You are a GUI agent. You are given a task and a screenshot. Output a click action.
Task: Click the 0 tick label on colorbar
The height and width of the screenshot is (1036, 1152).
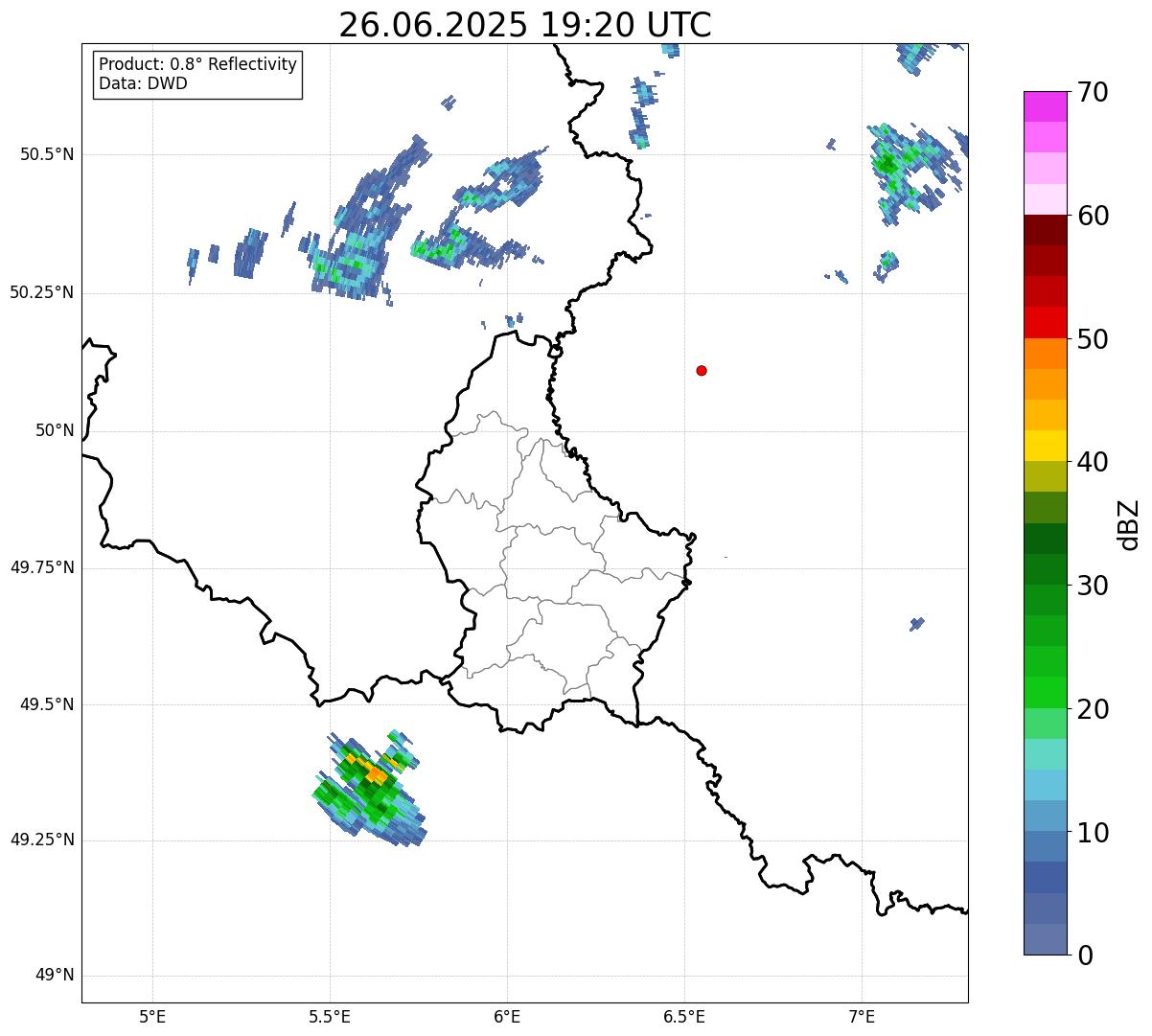[x=1084, y=955]
